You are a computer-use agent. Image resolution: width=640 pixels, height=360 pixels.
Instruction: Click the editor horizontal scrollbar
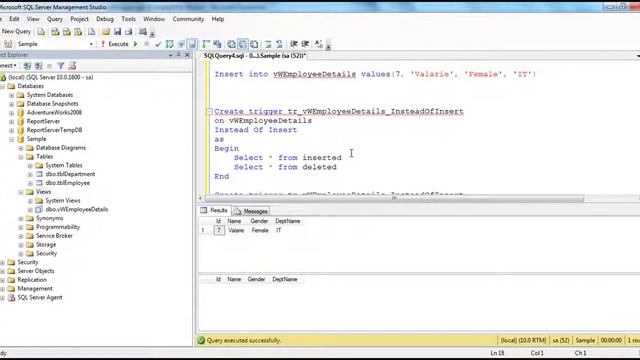[394, 198]
